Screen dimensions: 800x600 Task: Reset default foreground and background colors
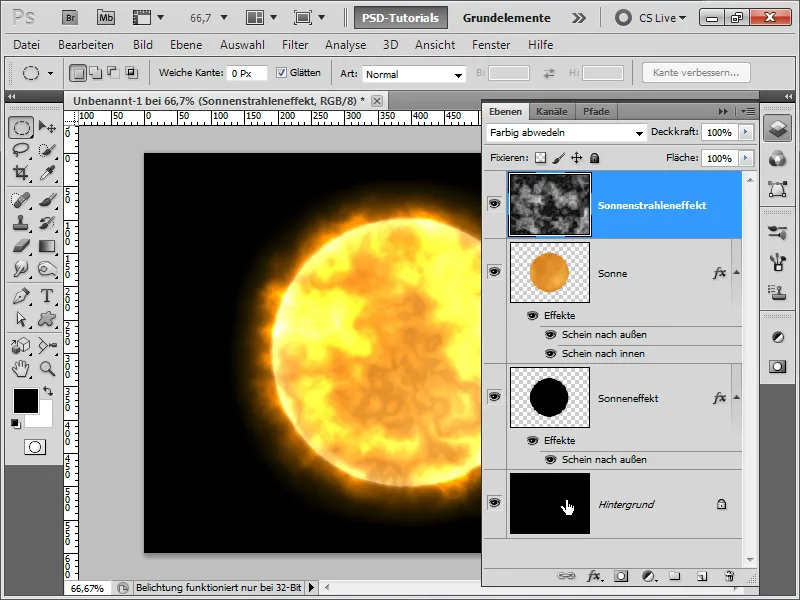click(x=16, y=423)
